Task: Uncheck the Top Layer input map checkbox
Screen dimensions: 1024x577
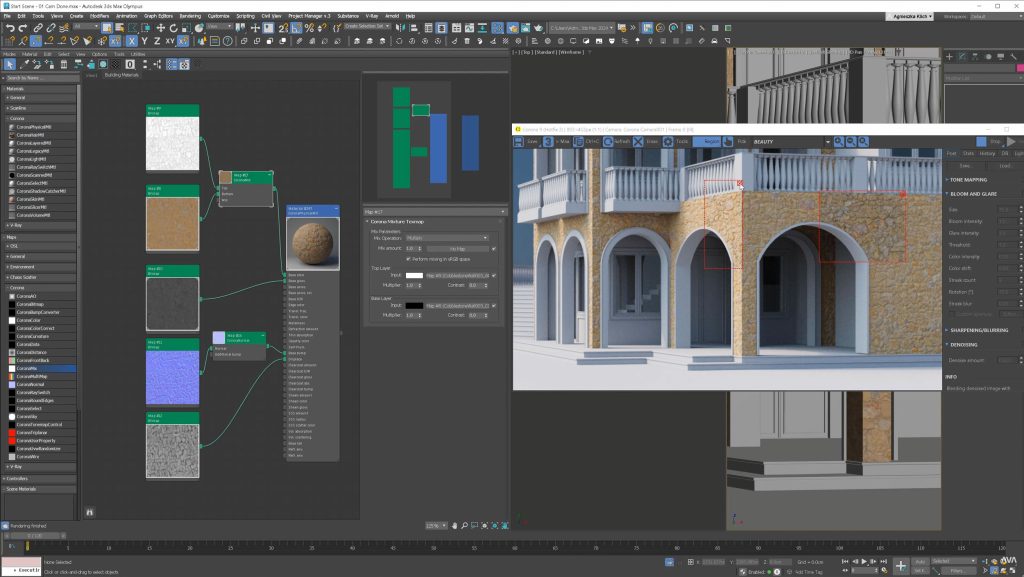Action: [x=493, y=275]
